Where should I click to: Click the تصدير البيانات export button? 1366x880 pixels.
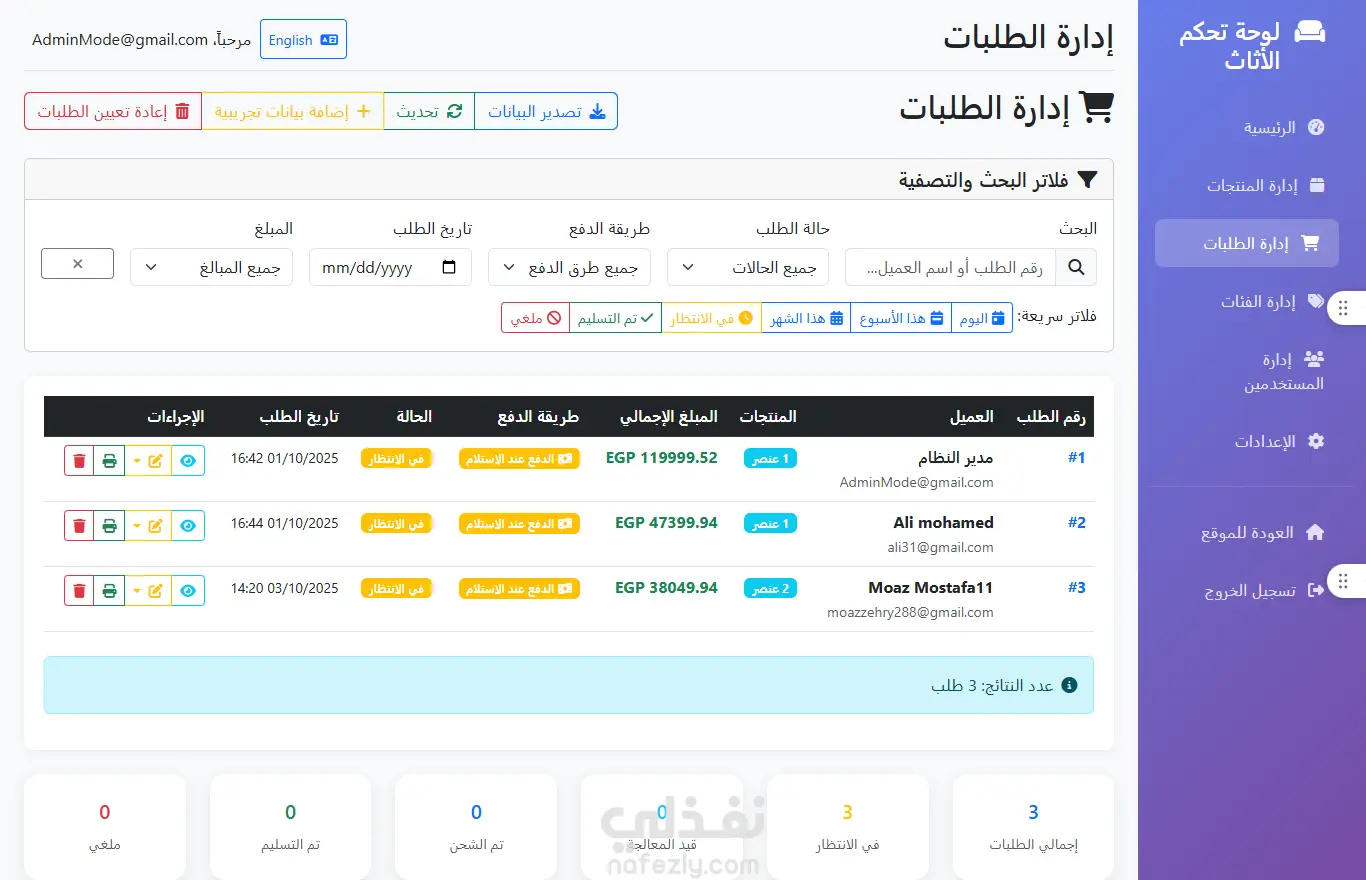coord(546,111)
